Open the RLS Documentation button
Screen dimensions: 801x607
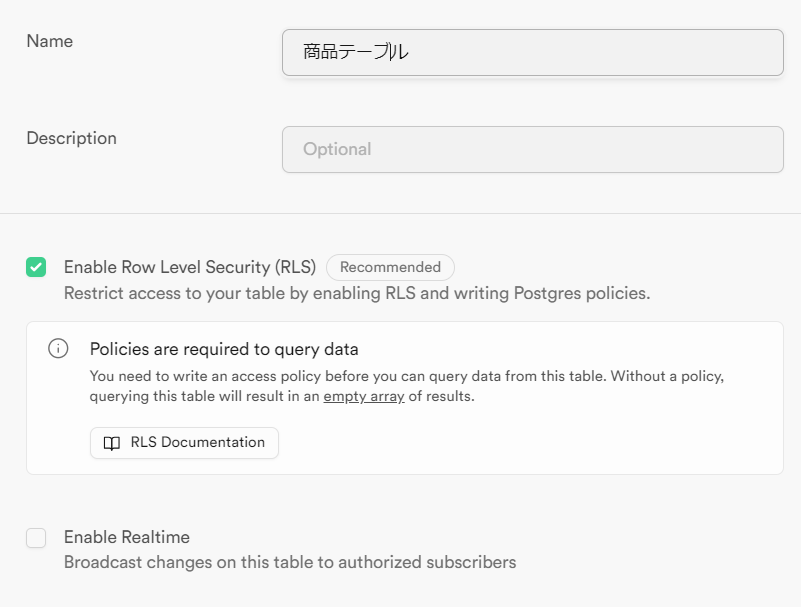point(184,443)
